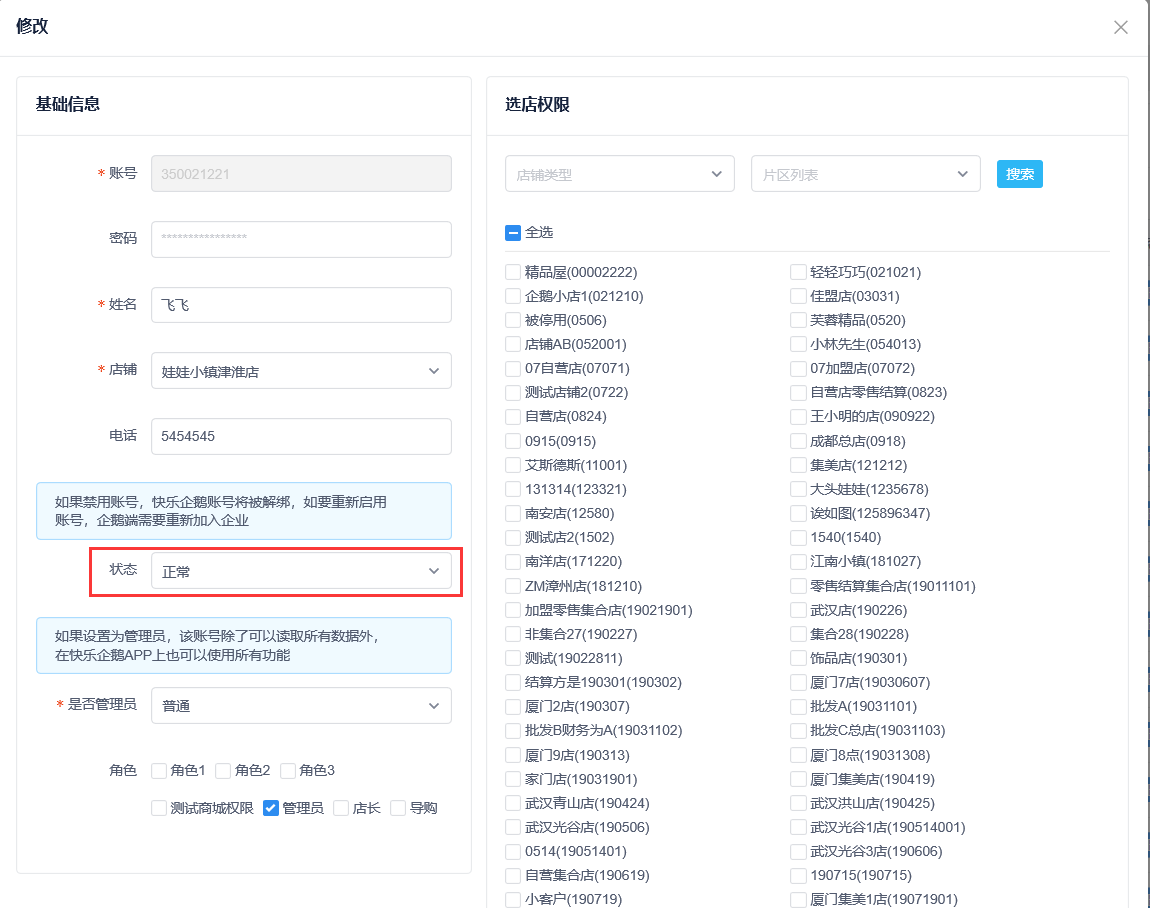This screenshot has width=1150, height=908.
Task: Check store 艾斯德斯(11001)
Action: [x=513, y=465]
